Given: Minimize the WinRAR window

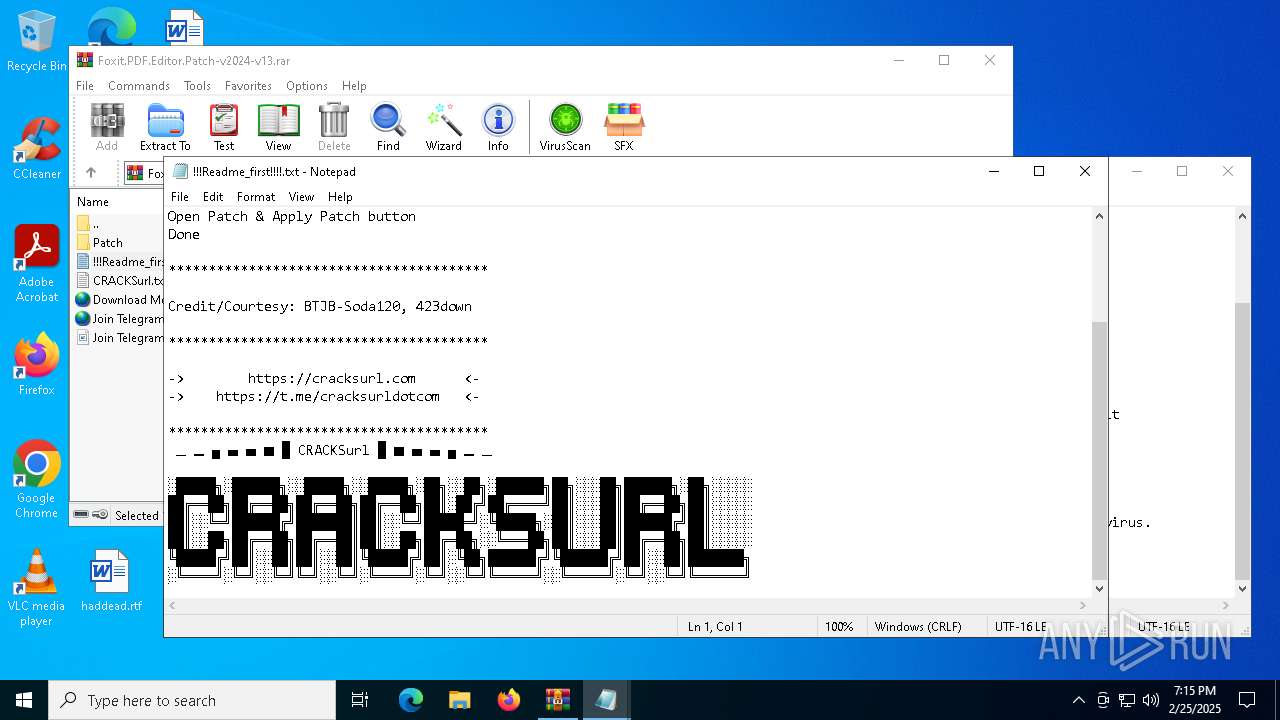Looking at the screenshot, I should [898, 60].
